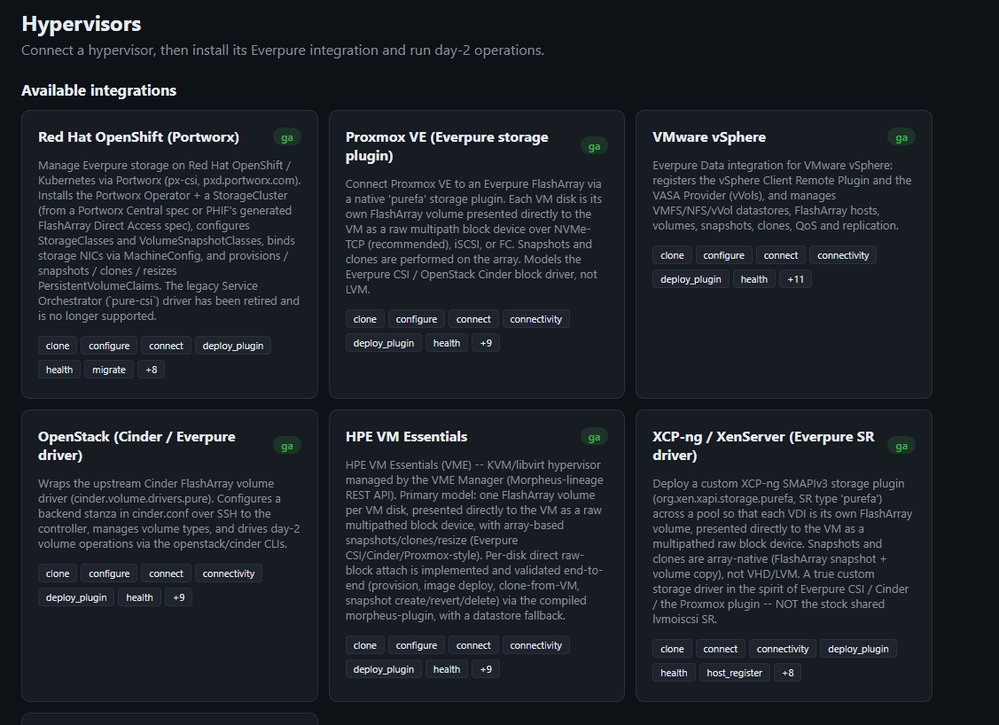Expand the +9 tags on Proxmox VE card
This screenshot has height=725, width=999.
click(x=485, y=343)
